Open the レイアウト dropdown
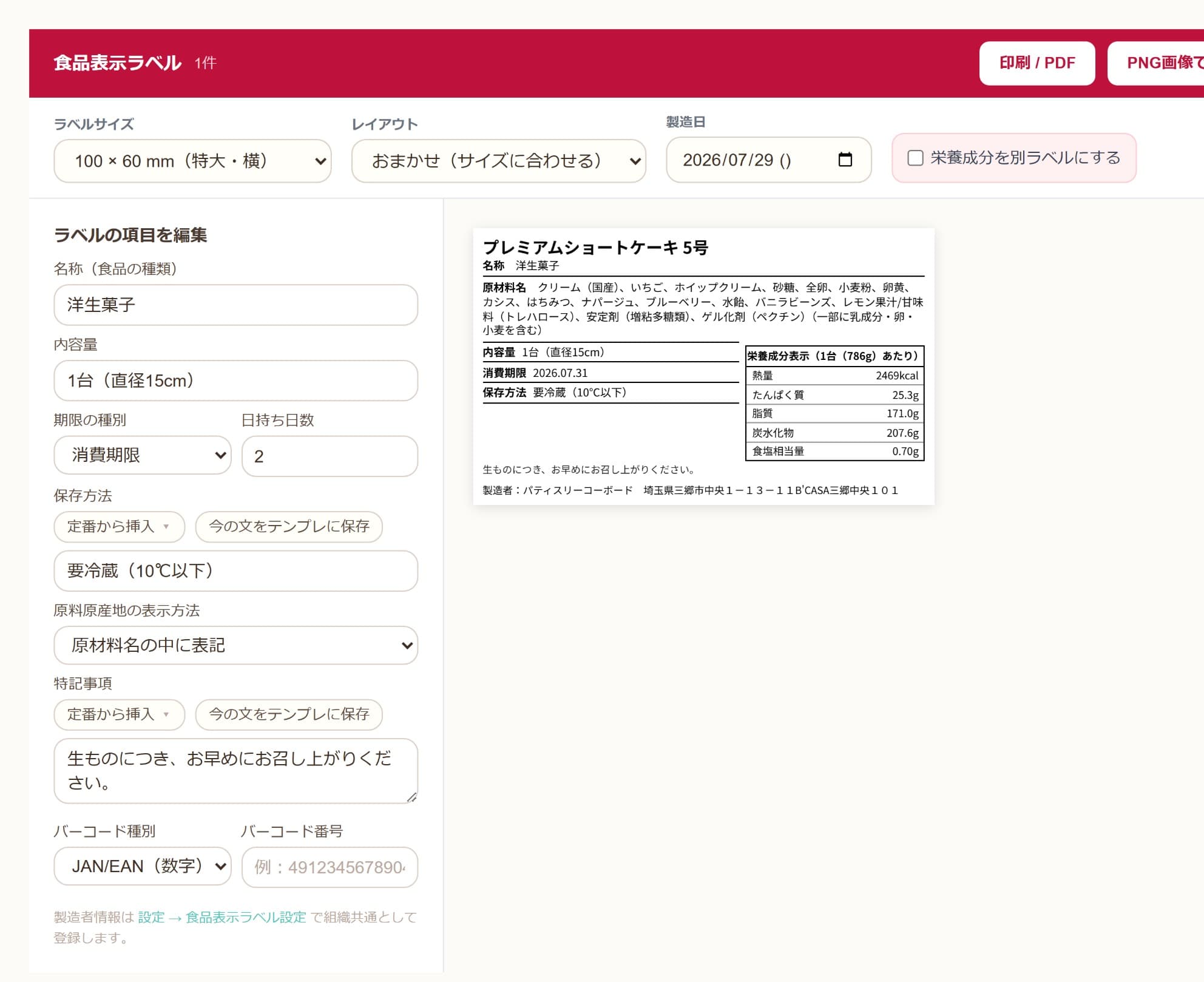The width and height of the screenshot is (1204, 982). (x=498, y=161)
